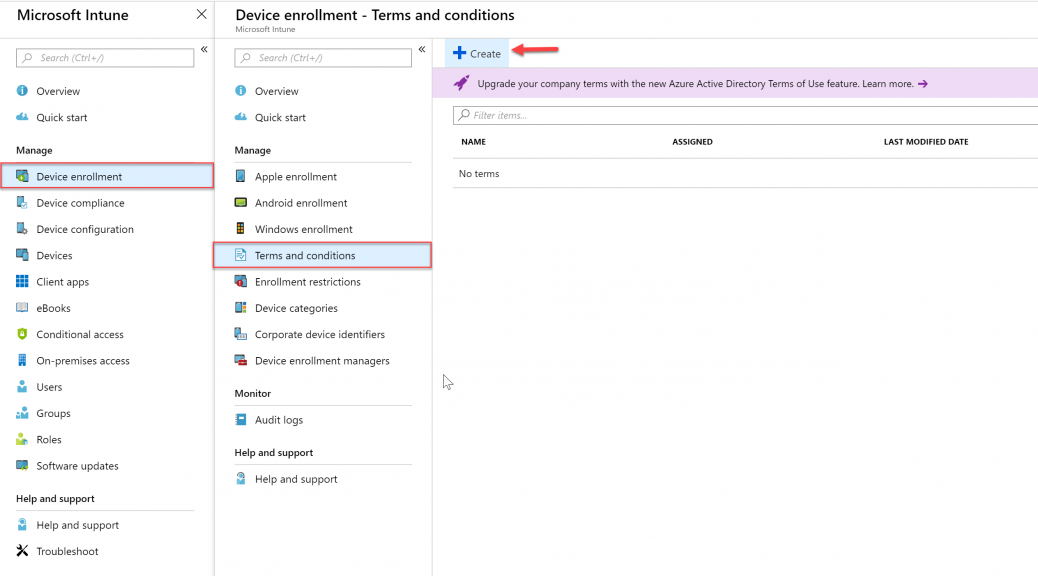Click the Troubleshoot tools icon
This screenshot has height=576, width=1038.
click(x=23, y=551)
